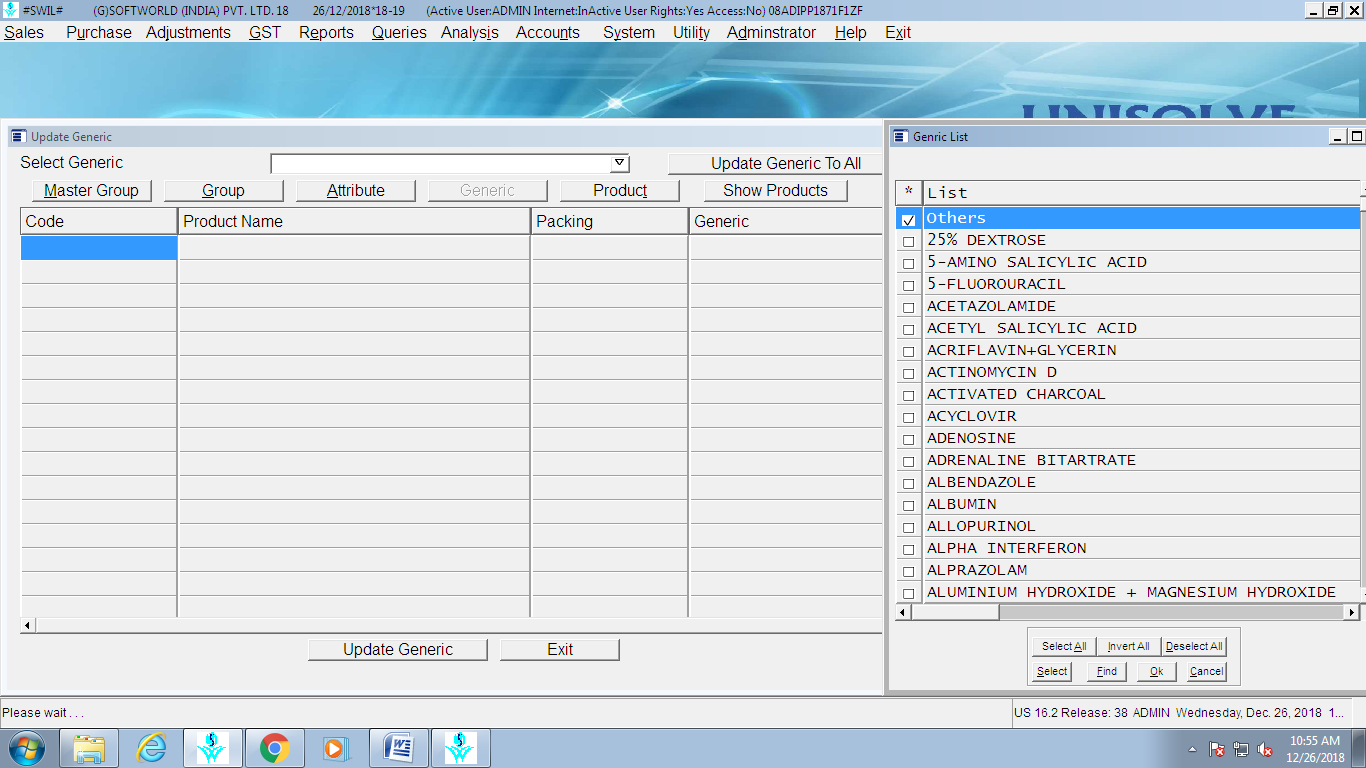This screenshot has width=1366, height=768.
Task: Click Cancel in Genric List
Action: 1206,671
